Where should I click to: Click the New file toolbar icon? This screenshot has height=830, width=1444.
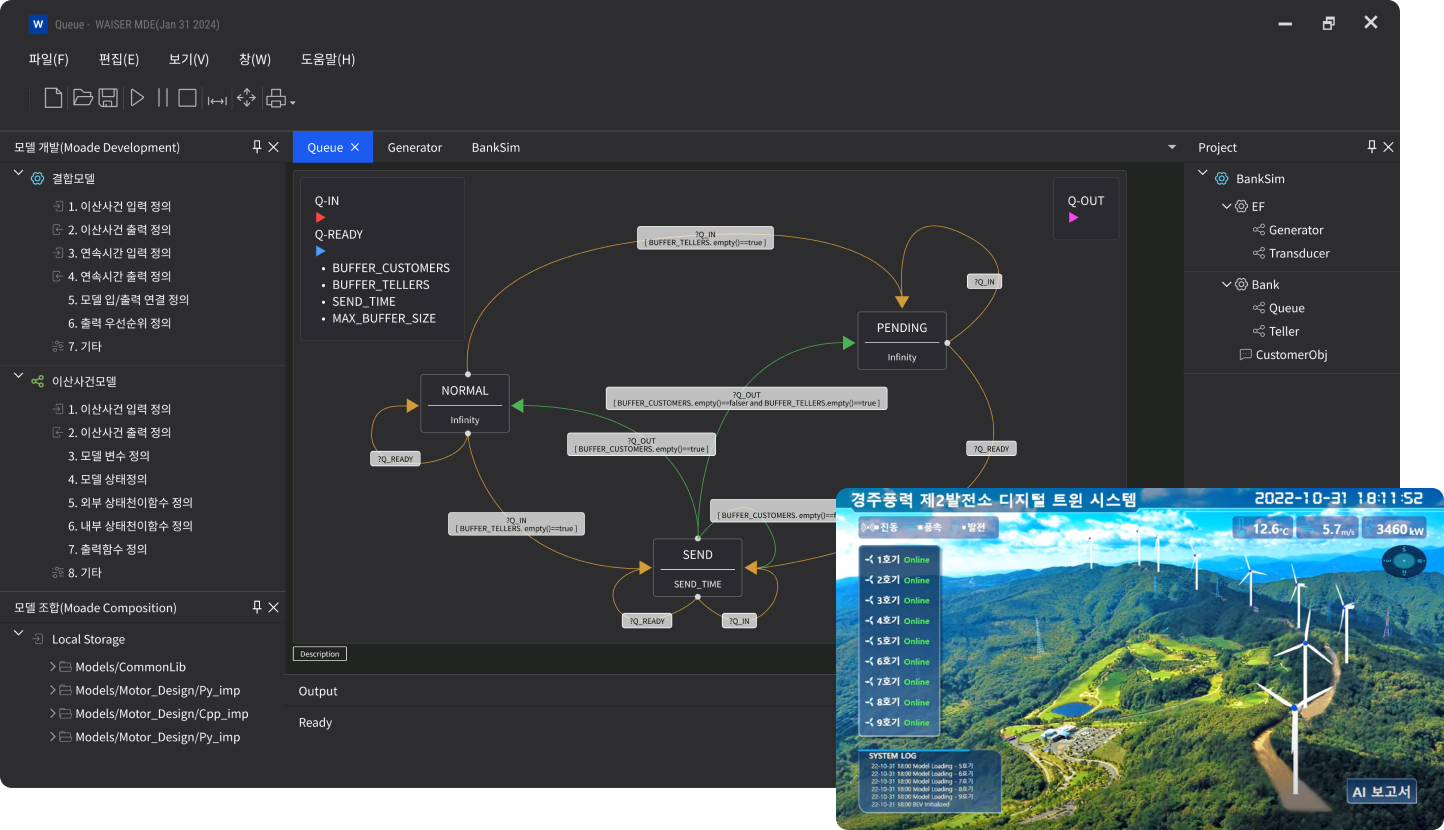pyautogui.click(x=53, y=98)
